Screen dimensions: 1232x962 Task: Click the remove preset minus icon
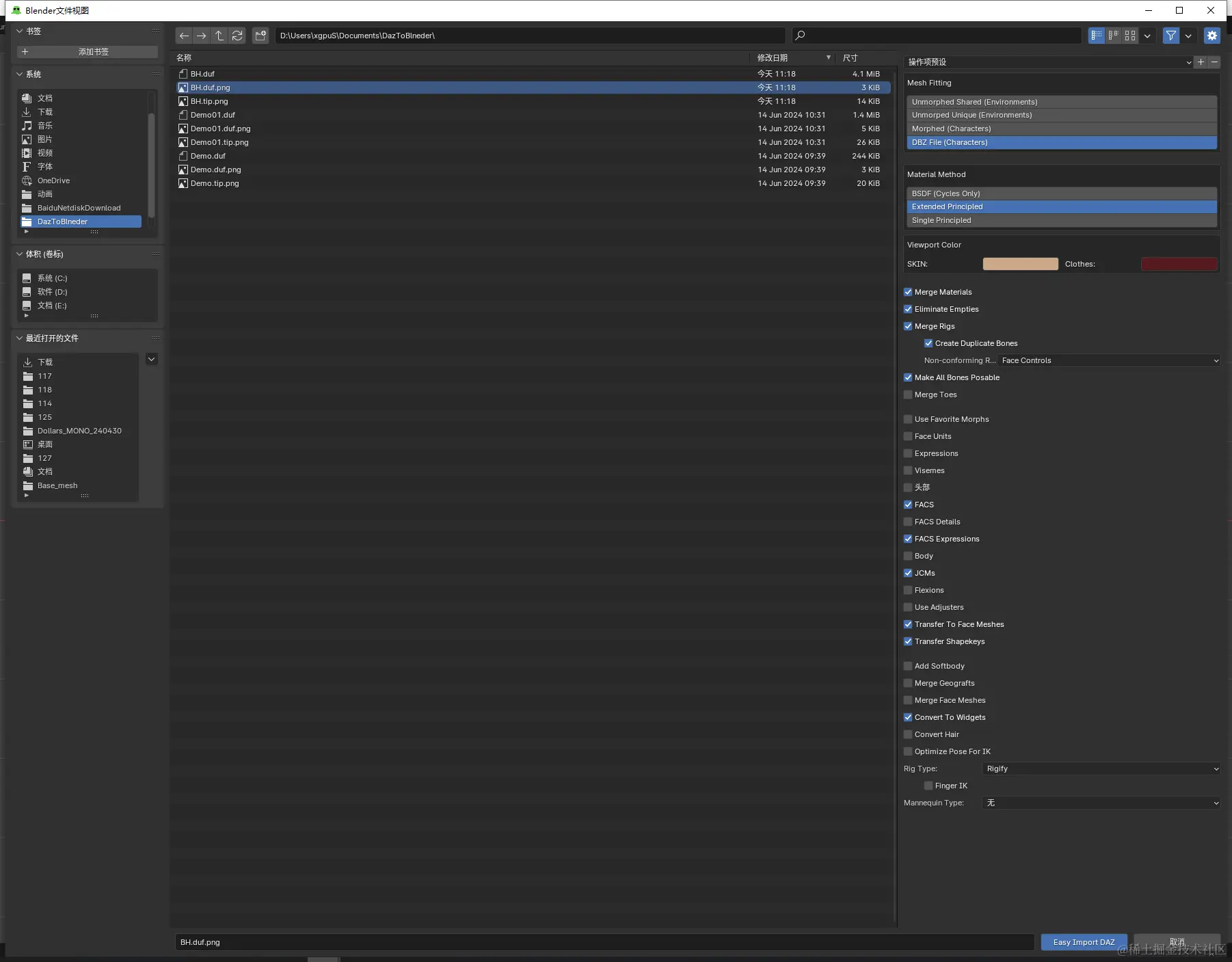pyautogui.click(x=1214, y=62)
